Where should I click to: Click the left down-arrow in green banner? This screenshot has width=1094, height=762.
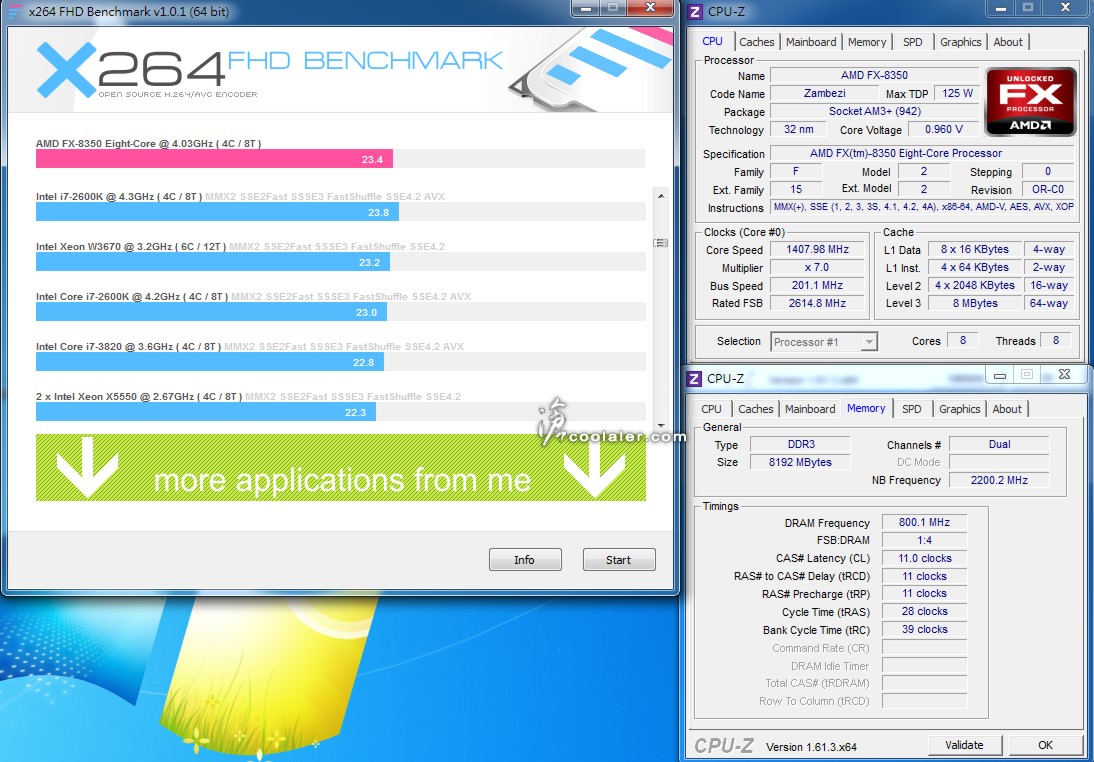87,467
